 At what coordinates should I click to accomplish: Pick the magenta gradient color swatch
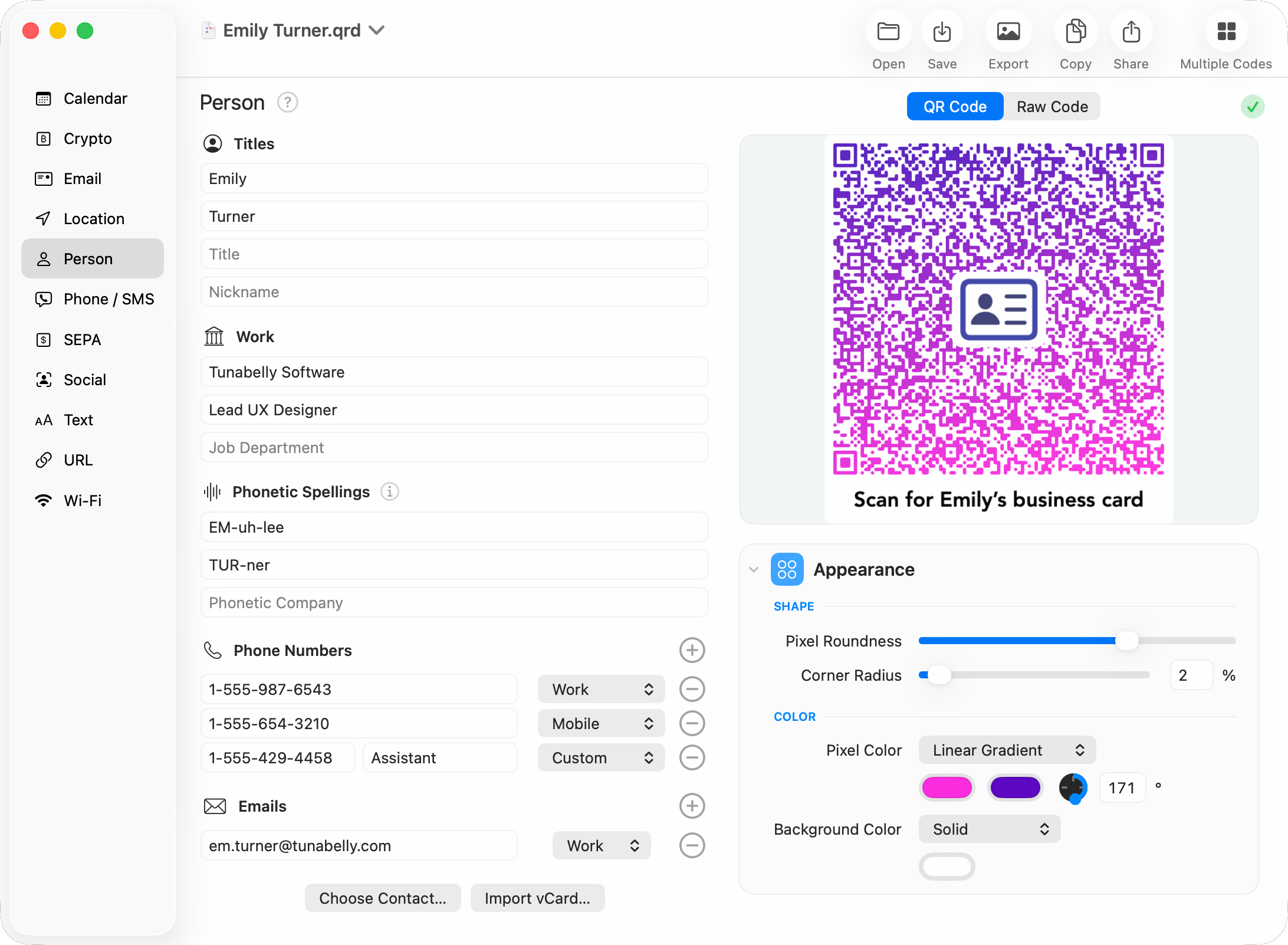pos(947,787)
